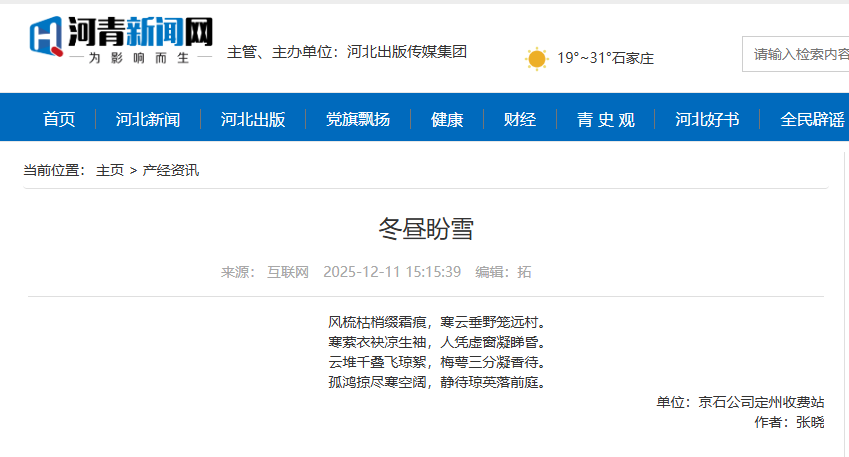Open the 产经资讯 breadcrumb link
Viewport: 849px width, 457px height.
171,170
